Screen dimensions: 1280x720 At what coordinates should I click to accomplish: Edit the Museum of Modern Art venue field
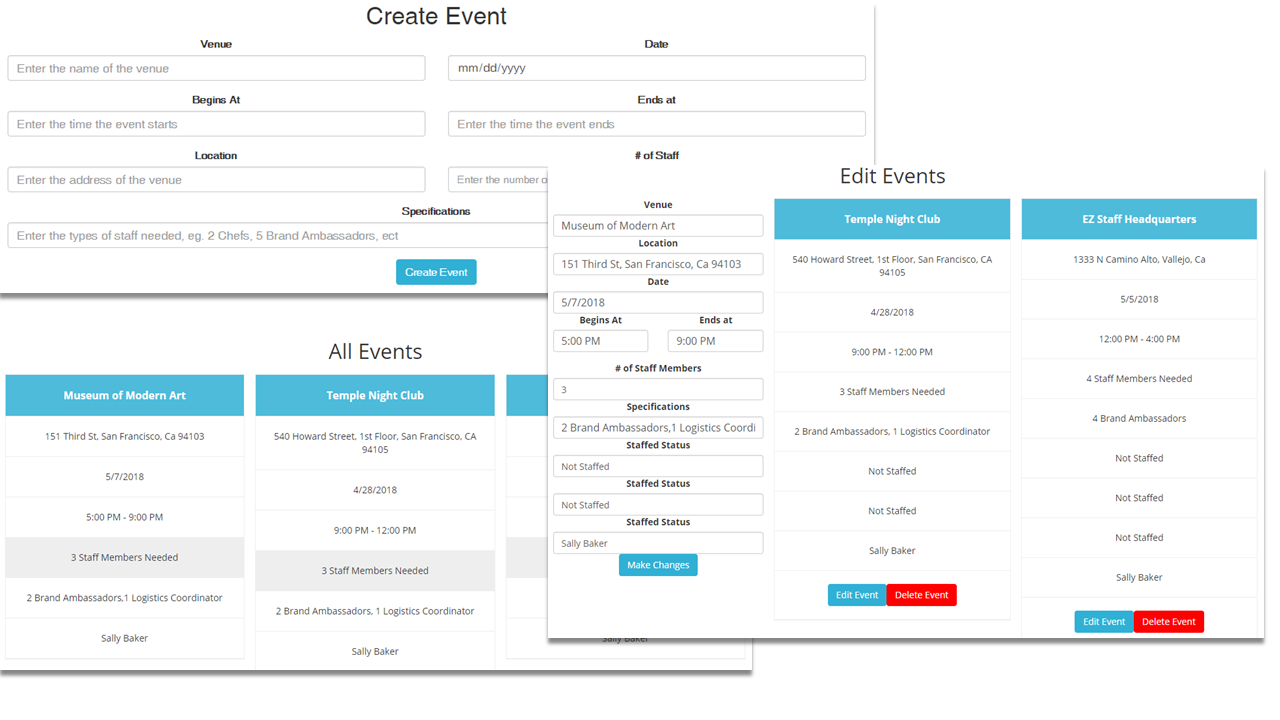coord(657,226)
